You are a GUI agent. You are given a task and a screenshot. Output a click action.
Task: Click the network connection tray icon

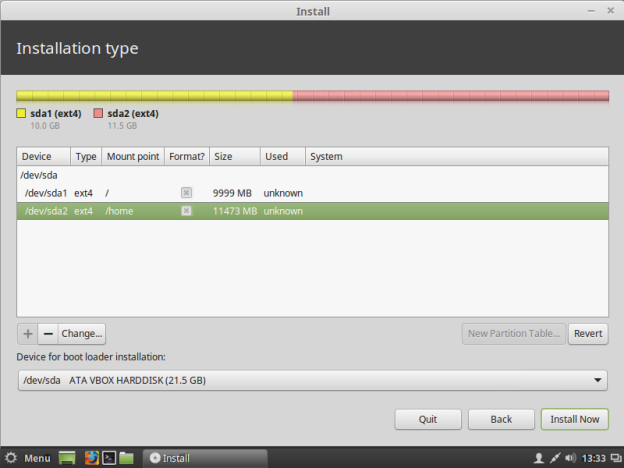(554, 458)
